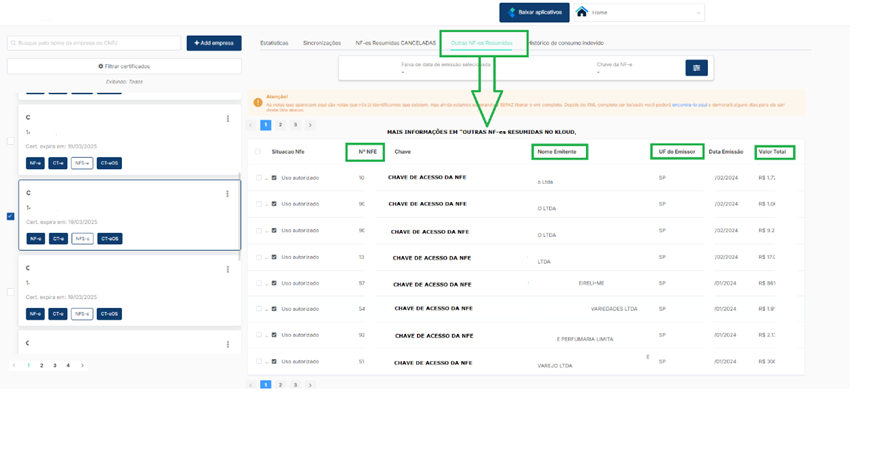Click the blue filter icon button beside Chave da NF-e
Screen dimensions: 883x452
(x=696, y=68)
